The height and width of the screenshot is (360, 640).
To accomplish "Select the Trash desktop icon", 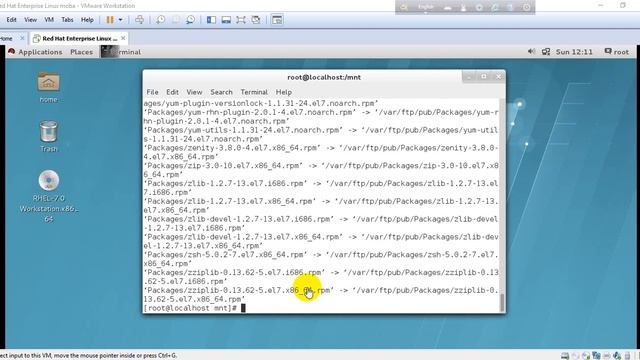I will 49,136.
